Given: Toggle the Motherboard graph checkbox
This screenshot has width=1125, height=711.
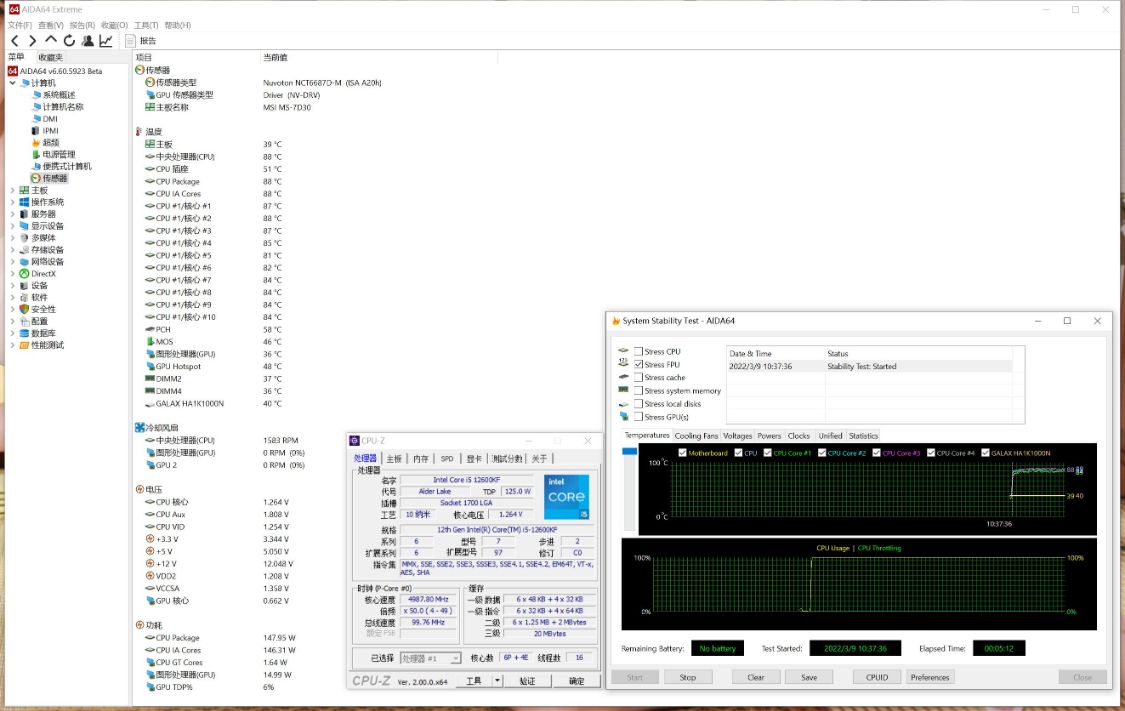Looking at the screenshot, I should coord(683,453).
